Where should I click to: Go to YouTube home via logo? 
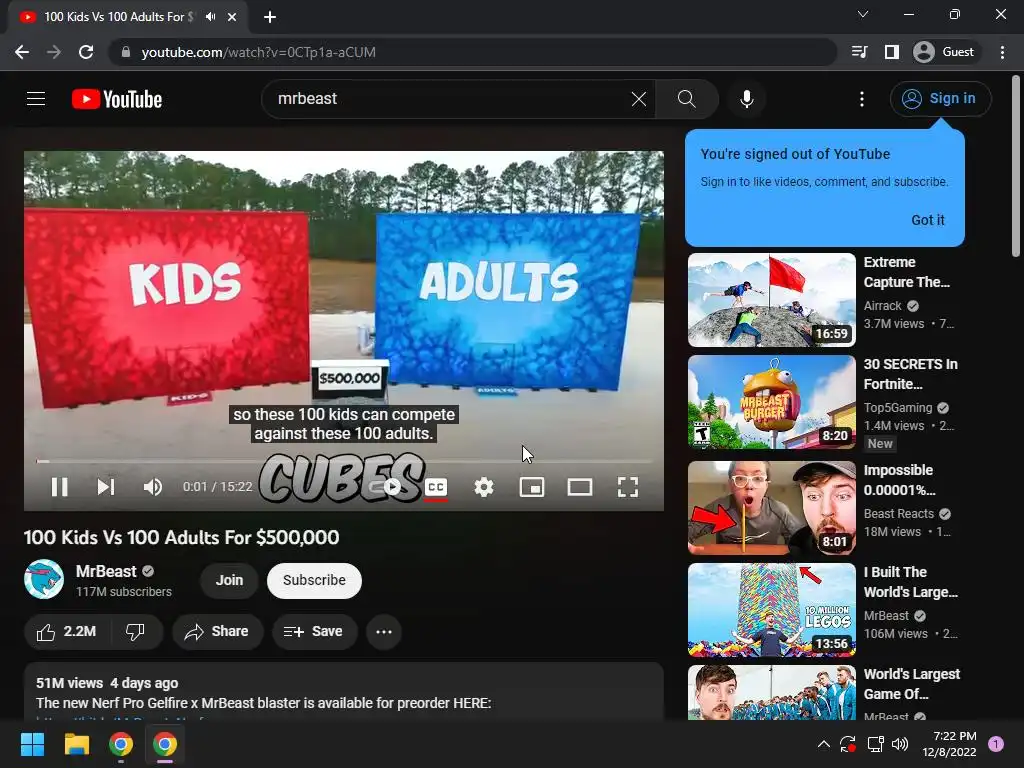tap(117, 99)
